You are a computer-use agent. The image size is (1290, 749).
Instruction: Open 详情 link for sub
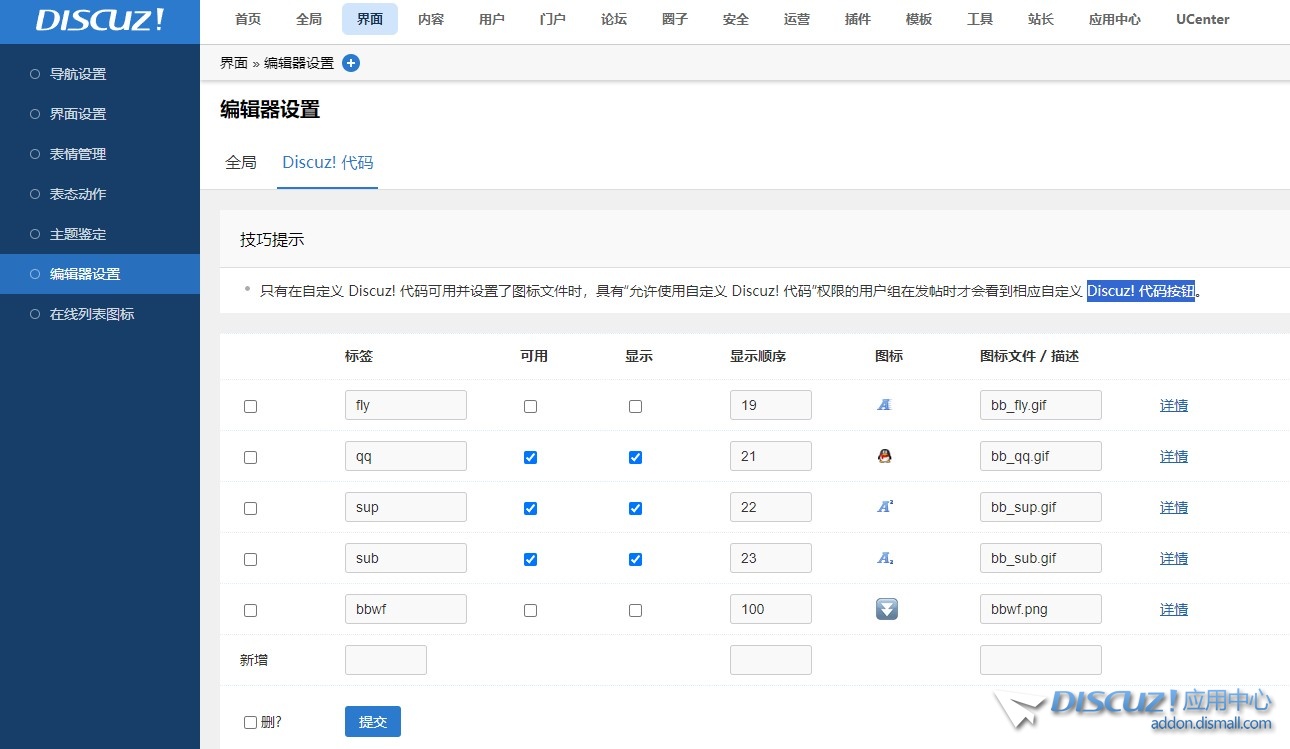pyautogui.click(x=1174, y=558)
